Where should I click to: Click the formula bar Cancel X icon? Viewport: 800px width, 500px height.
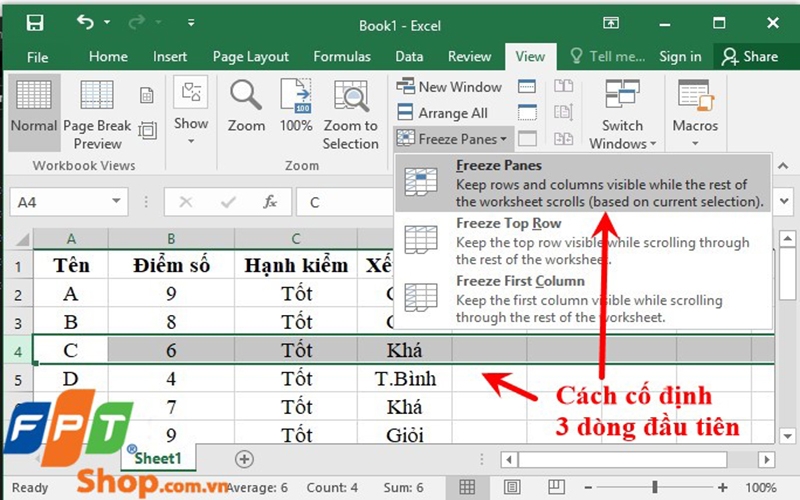186,202
